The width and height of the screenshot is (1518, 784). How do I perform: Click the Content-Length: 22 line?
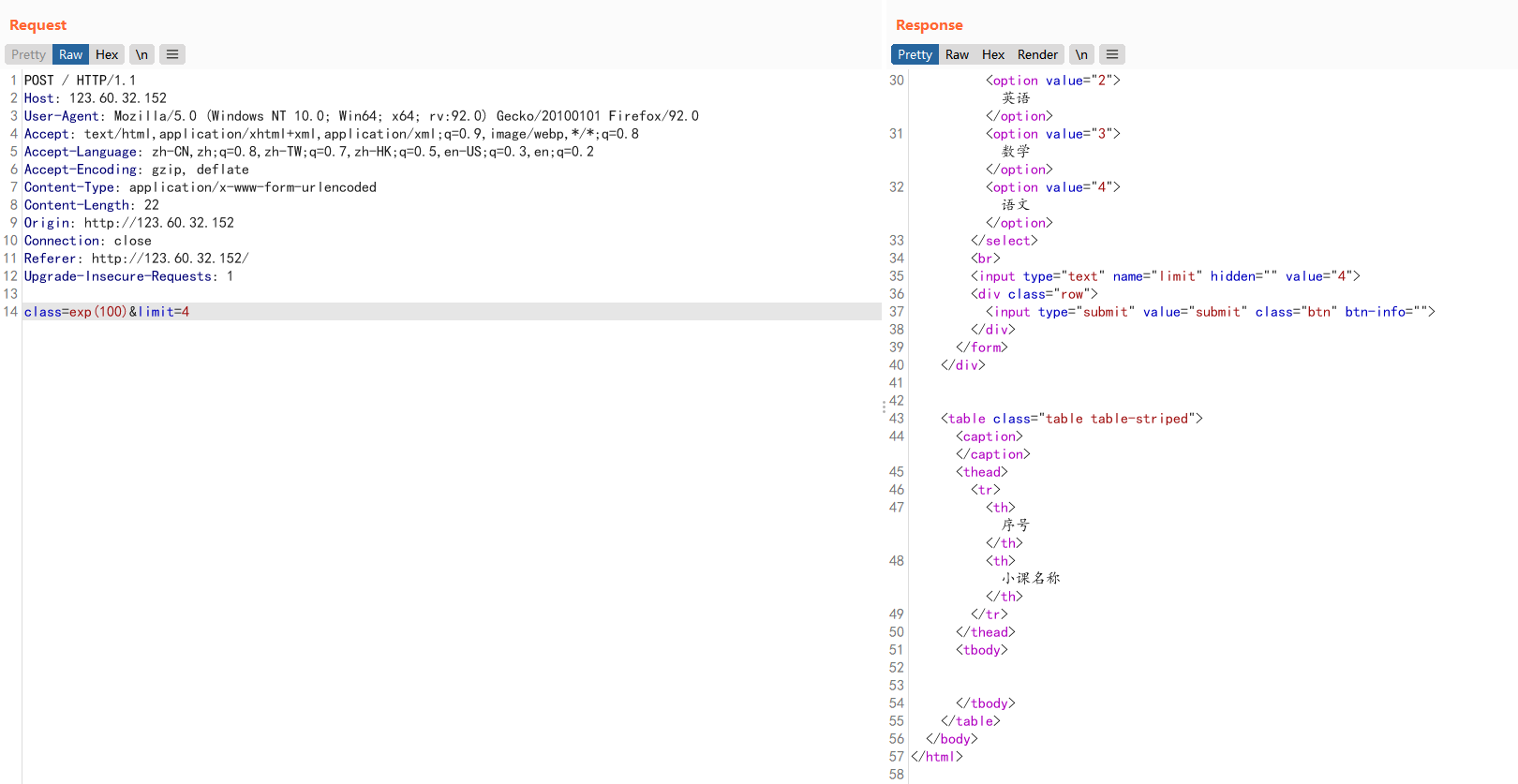92,205
